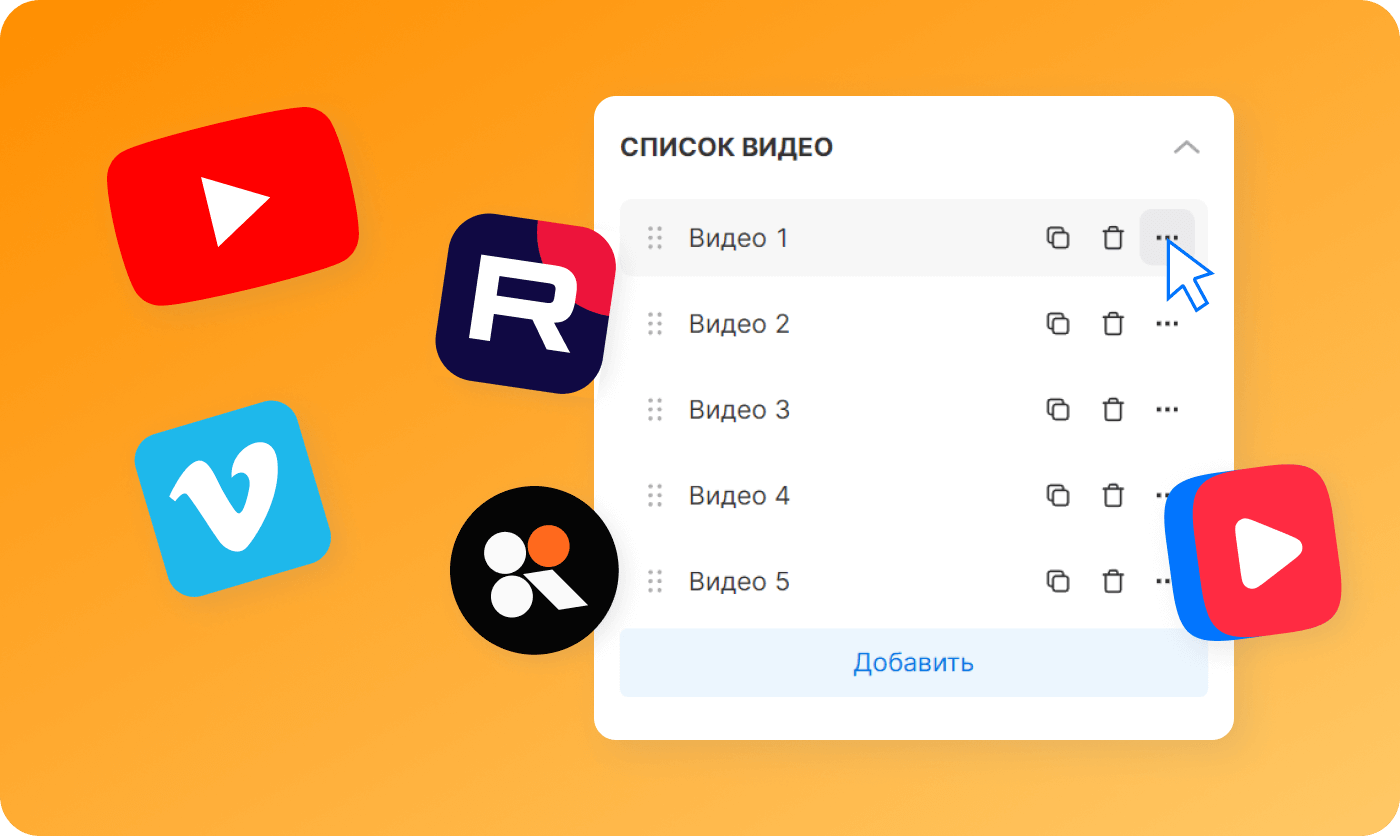The height and width of the screenshot is (836, 1400).
Task: Click the duplicate icon for Видео 1
Action: [x=1058, y=238]
